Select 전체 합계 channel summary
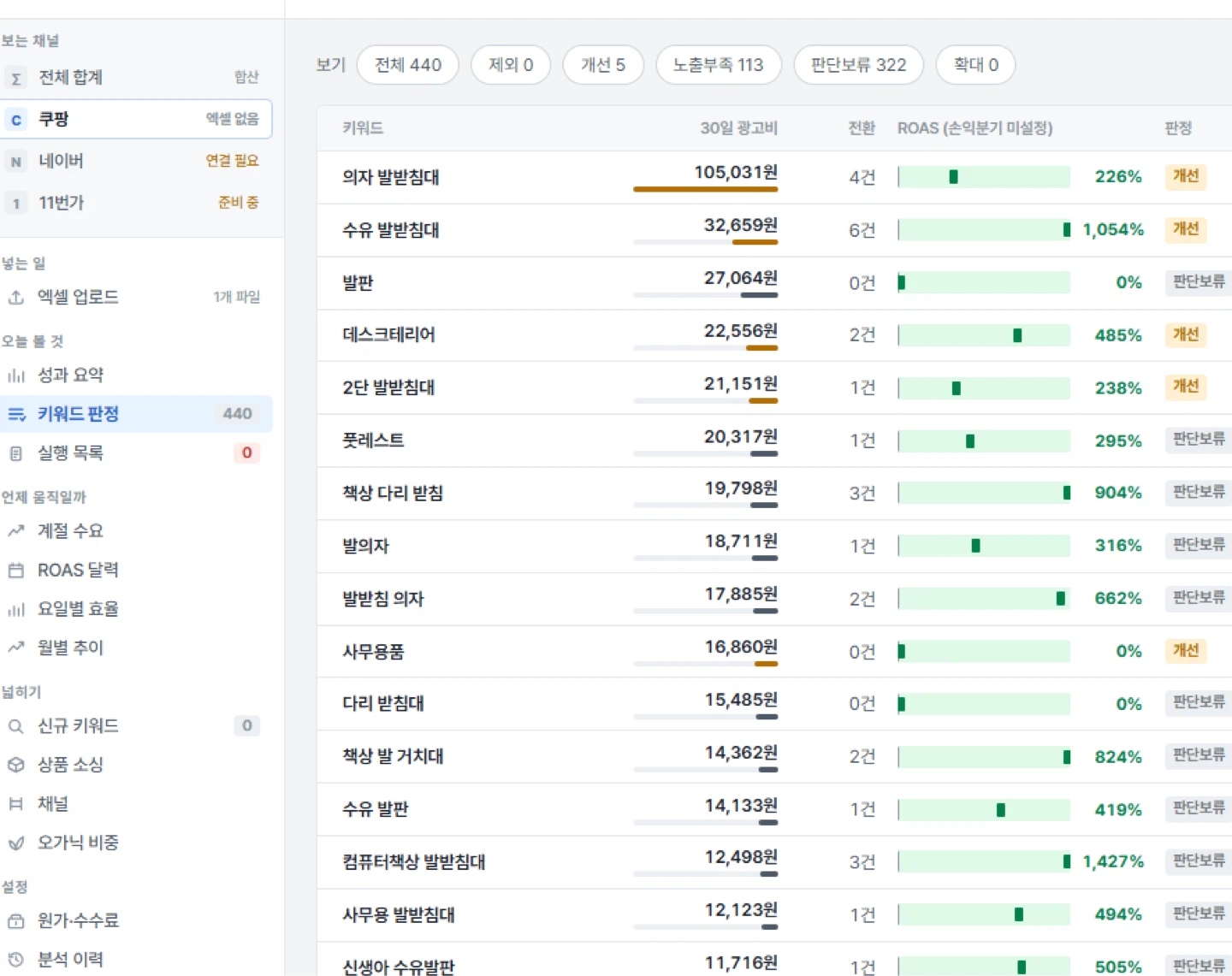The width and height of the screenshot is (1232, 976). (136, 78)
